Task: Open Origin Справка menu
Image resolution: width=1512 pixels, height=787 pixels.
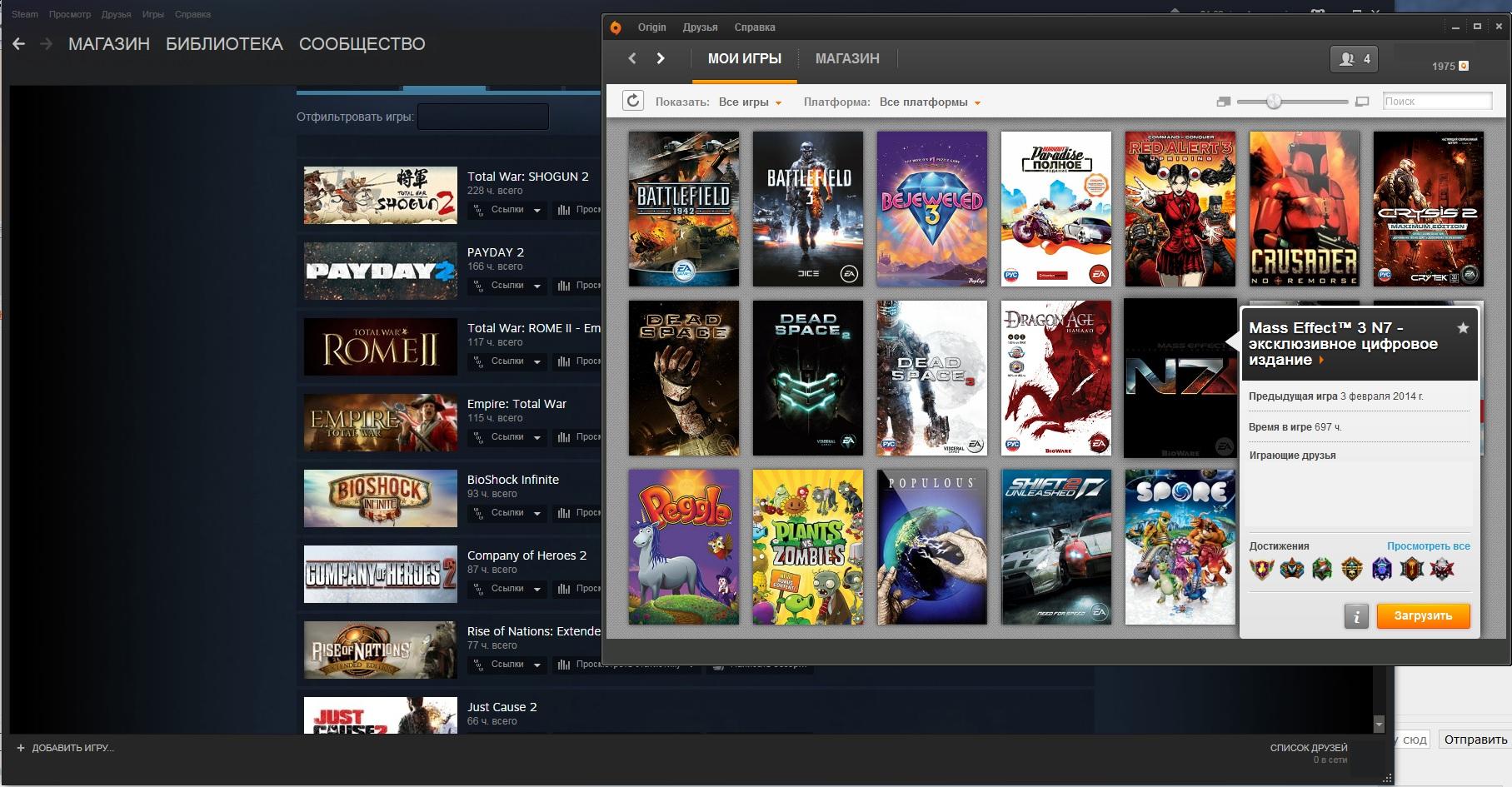Action: coord(755,27)
